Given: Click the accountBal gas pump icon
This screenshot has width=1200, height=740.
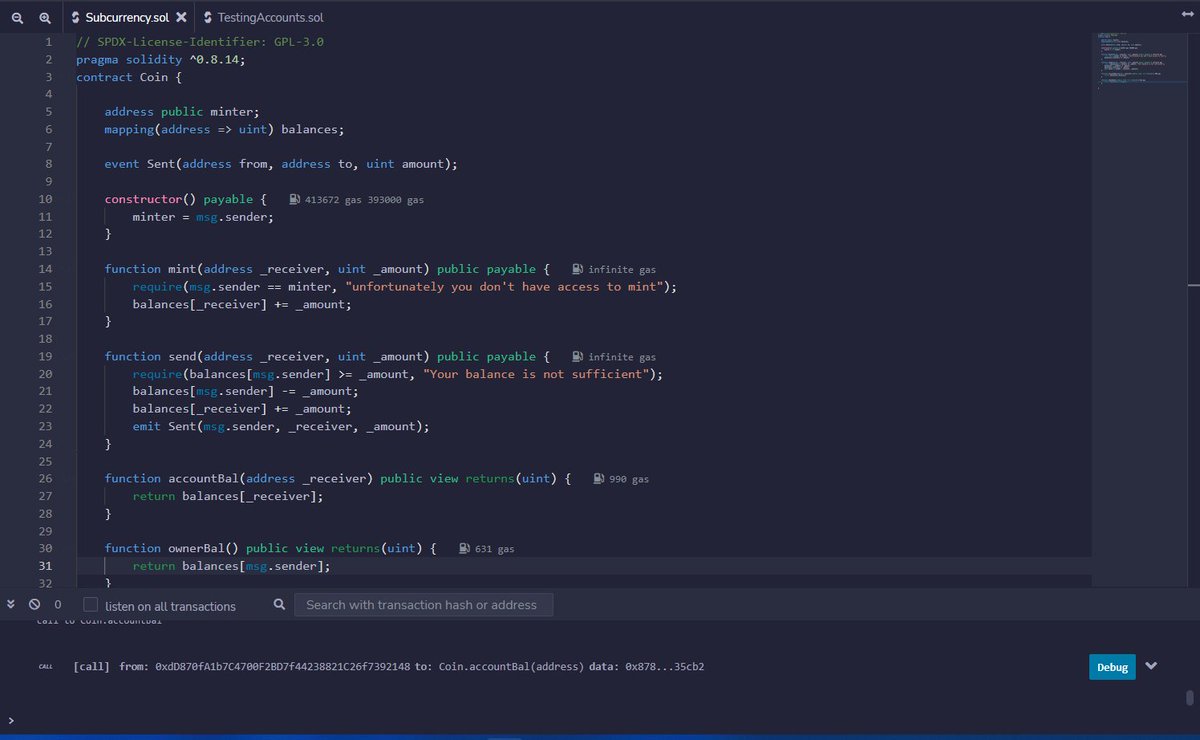Looking at the screenshot, I should [599, 479].
